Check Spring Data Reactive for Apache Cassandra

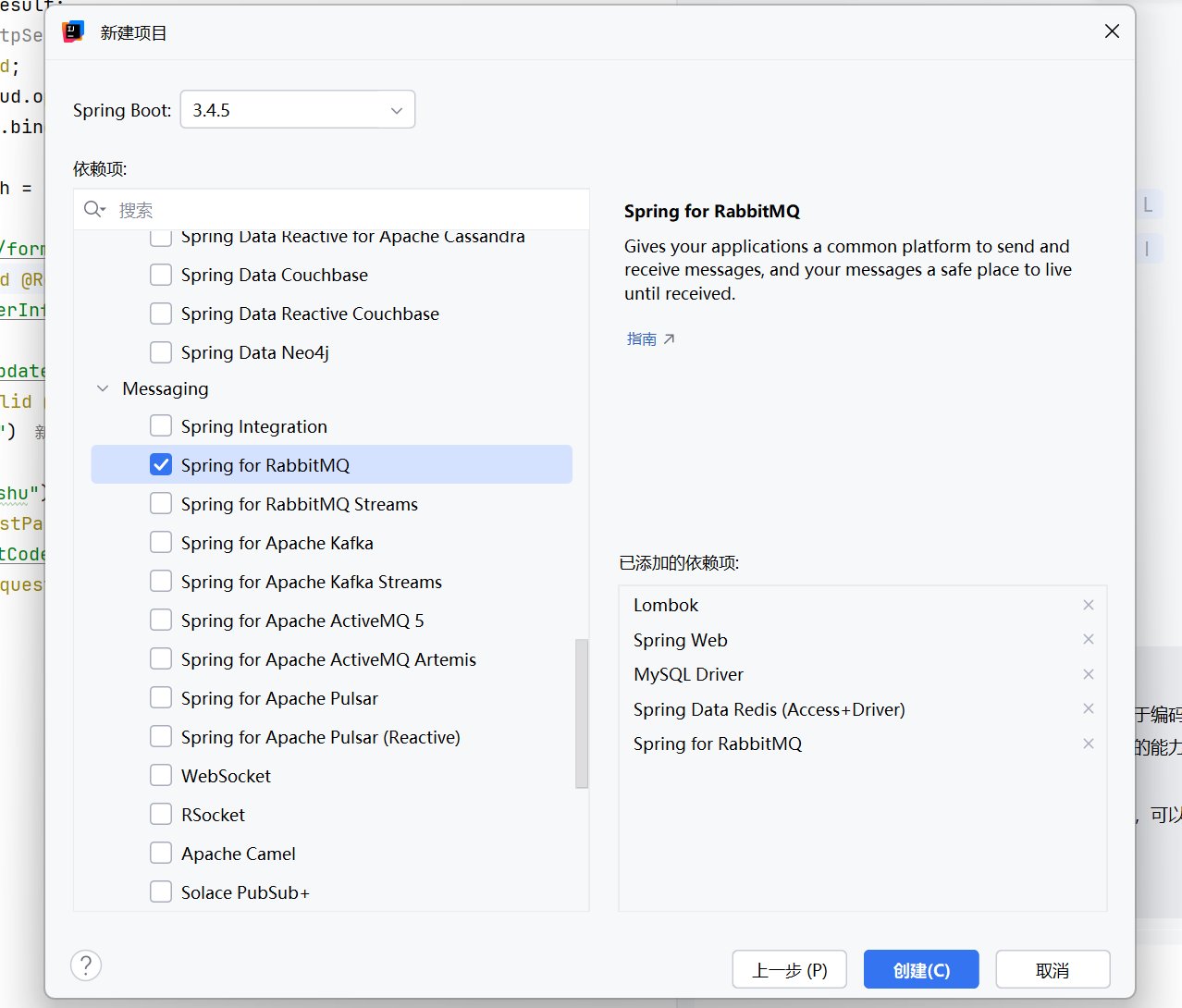(x=161, y=238)
